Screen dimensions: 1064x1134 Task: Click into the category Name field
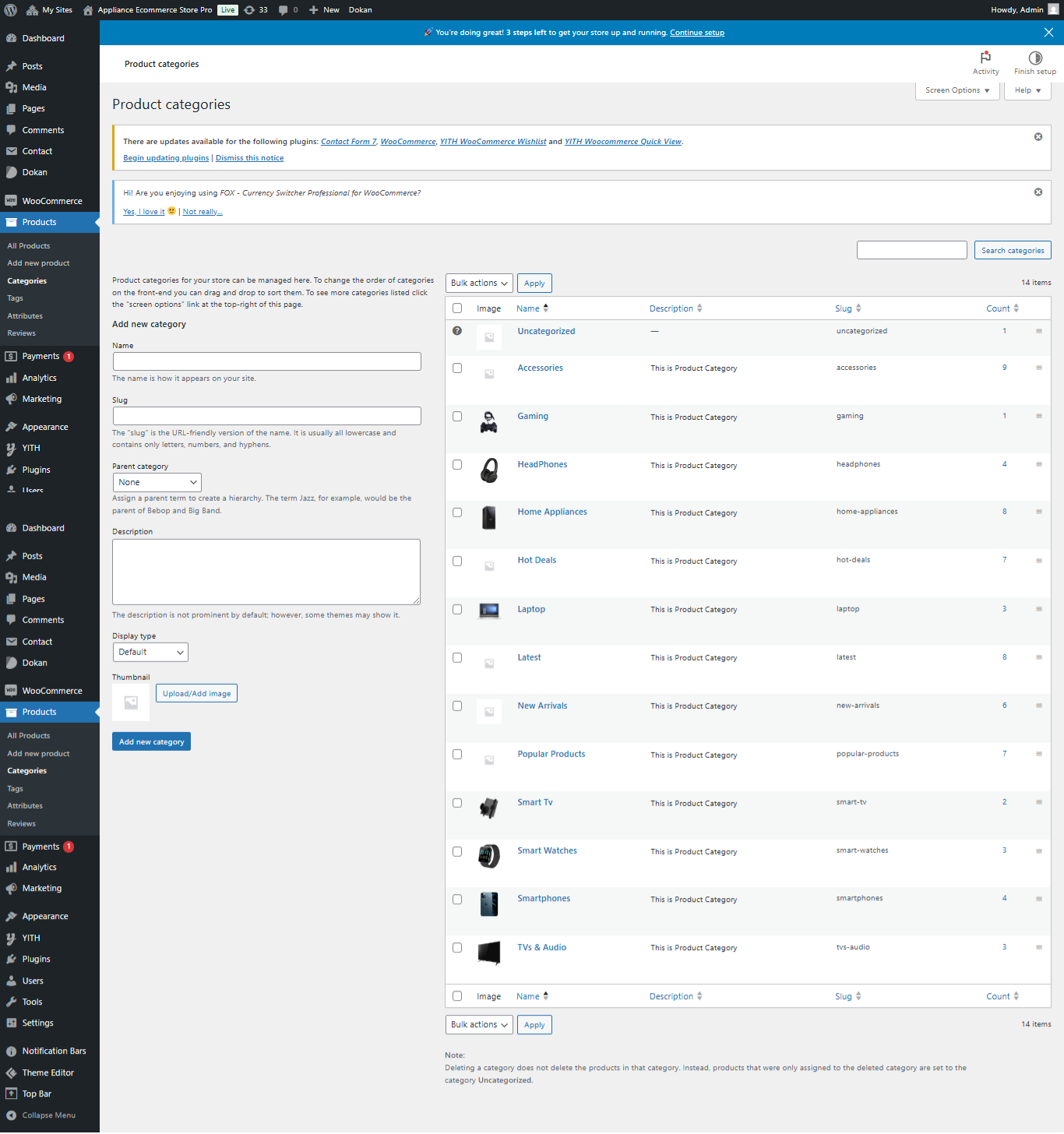(266, 361)
